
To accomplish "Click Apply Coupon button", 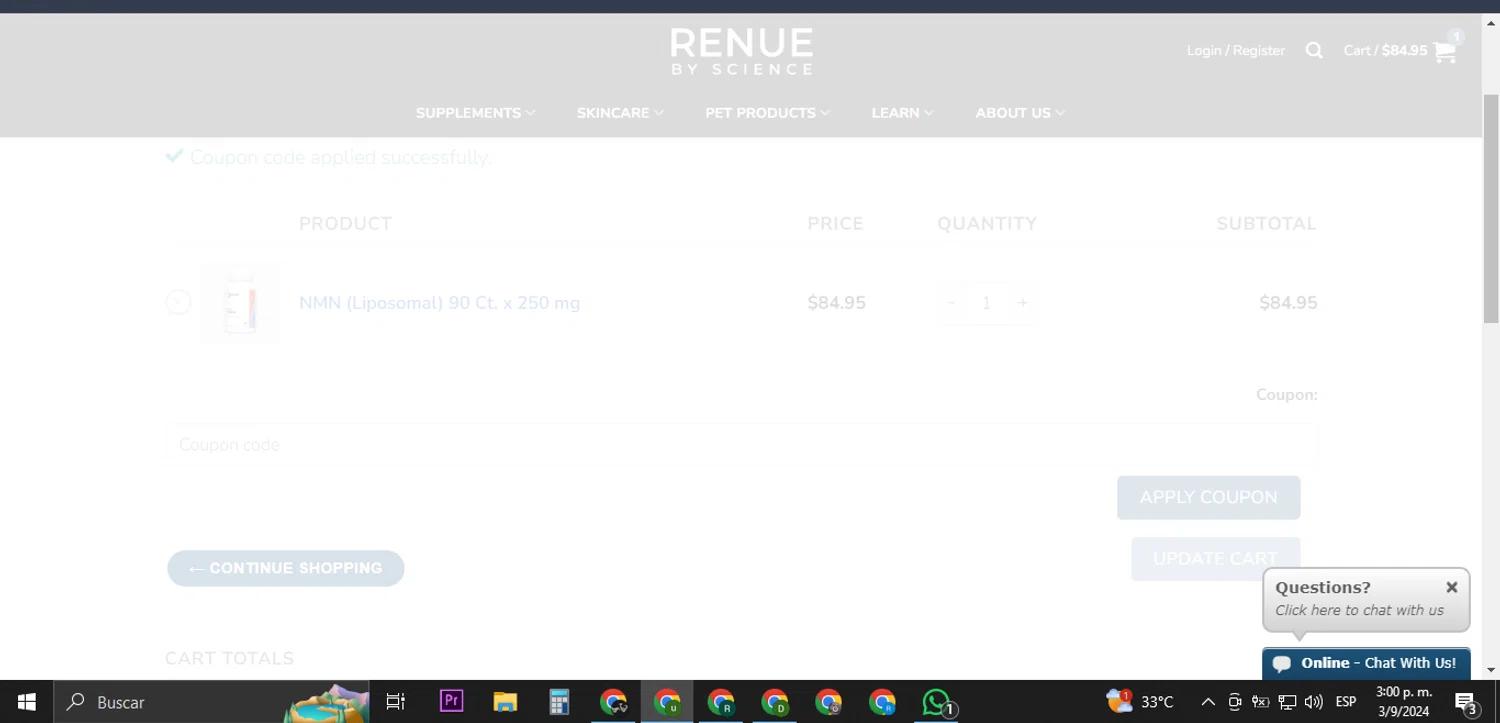I will pos(1208,497).
